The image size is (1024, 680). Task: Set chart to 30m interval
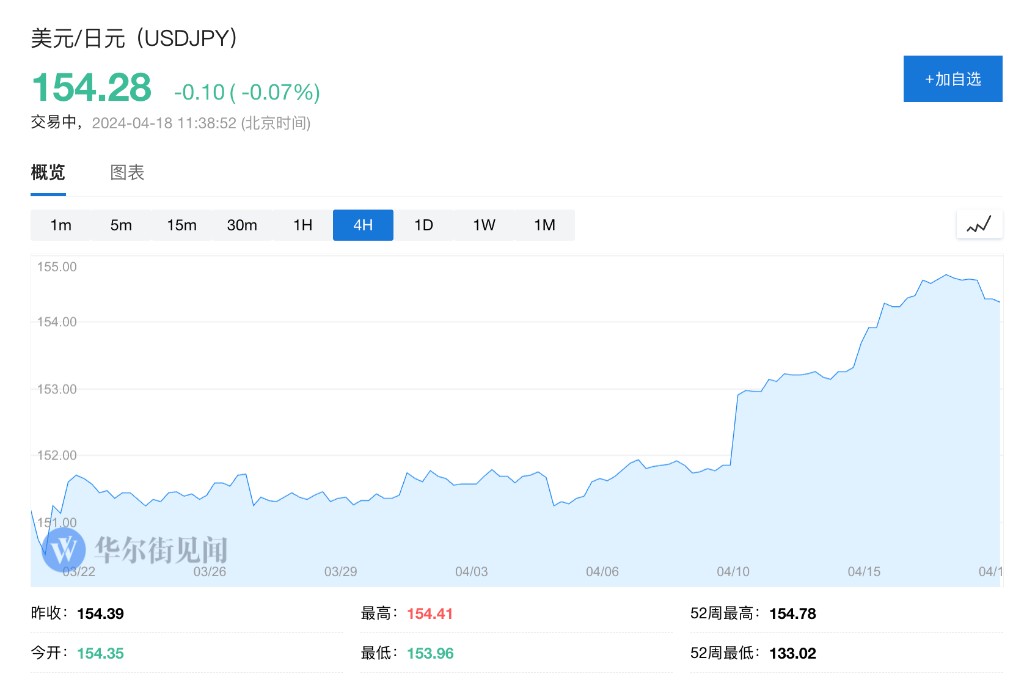(x=242, y=225)
